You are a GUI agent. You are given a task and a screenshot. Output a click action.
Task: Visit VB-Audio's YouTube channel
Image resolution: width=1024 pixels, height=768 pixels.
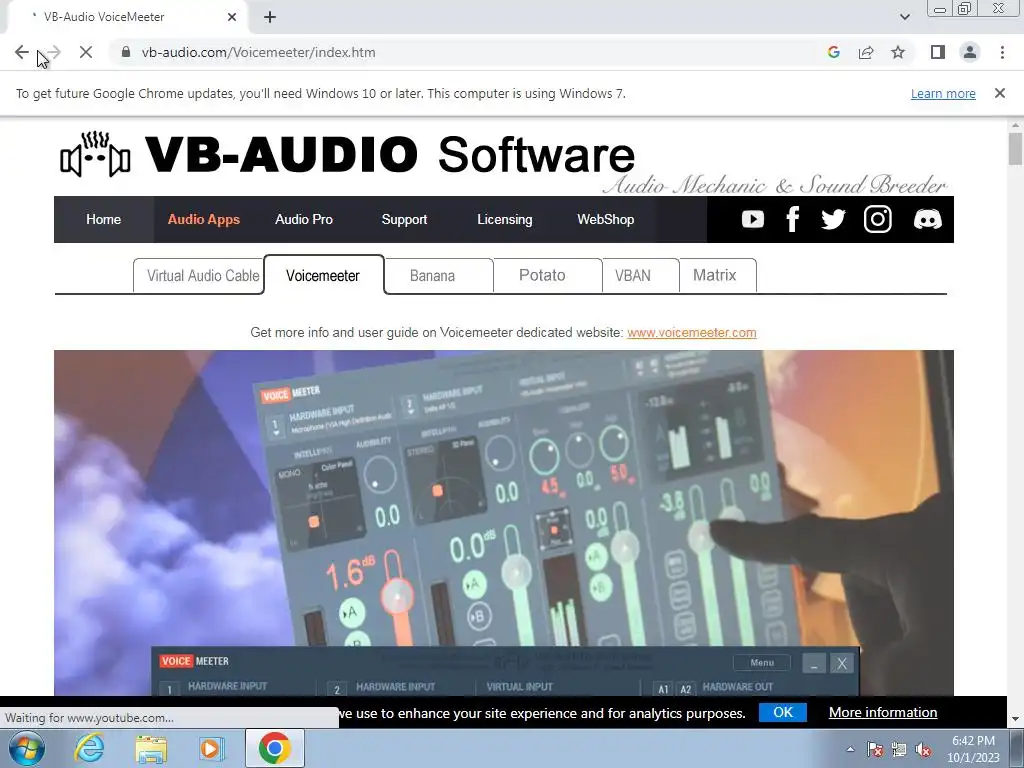click(x=752, y=219)
